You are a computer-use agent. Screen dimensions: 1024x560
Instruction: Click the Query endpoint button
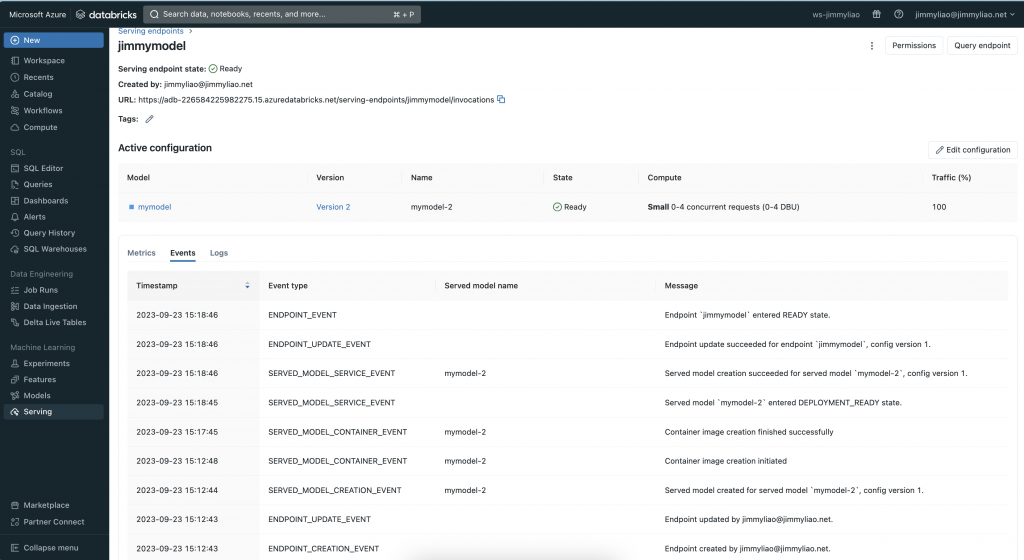point(982,46)
